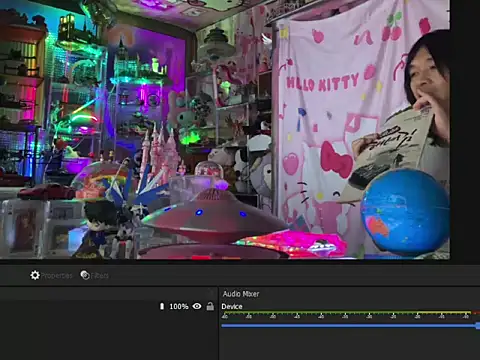This screenshot has height=360, width=480.
Task: Click the Properties gear icon
Action: (35, 275)
